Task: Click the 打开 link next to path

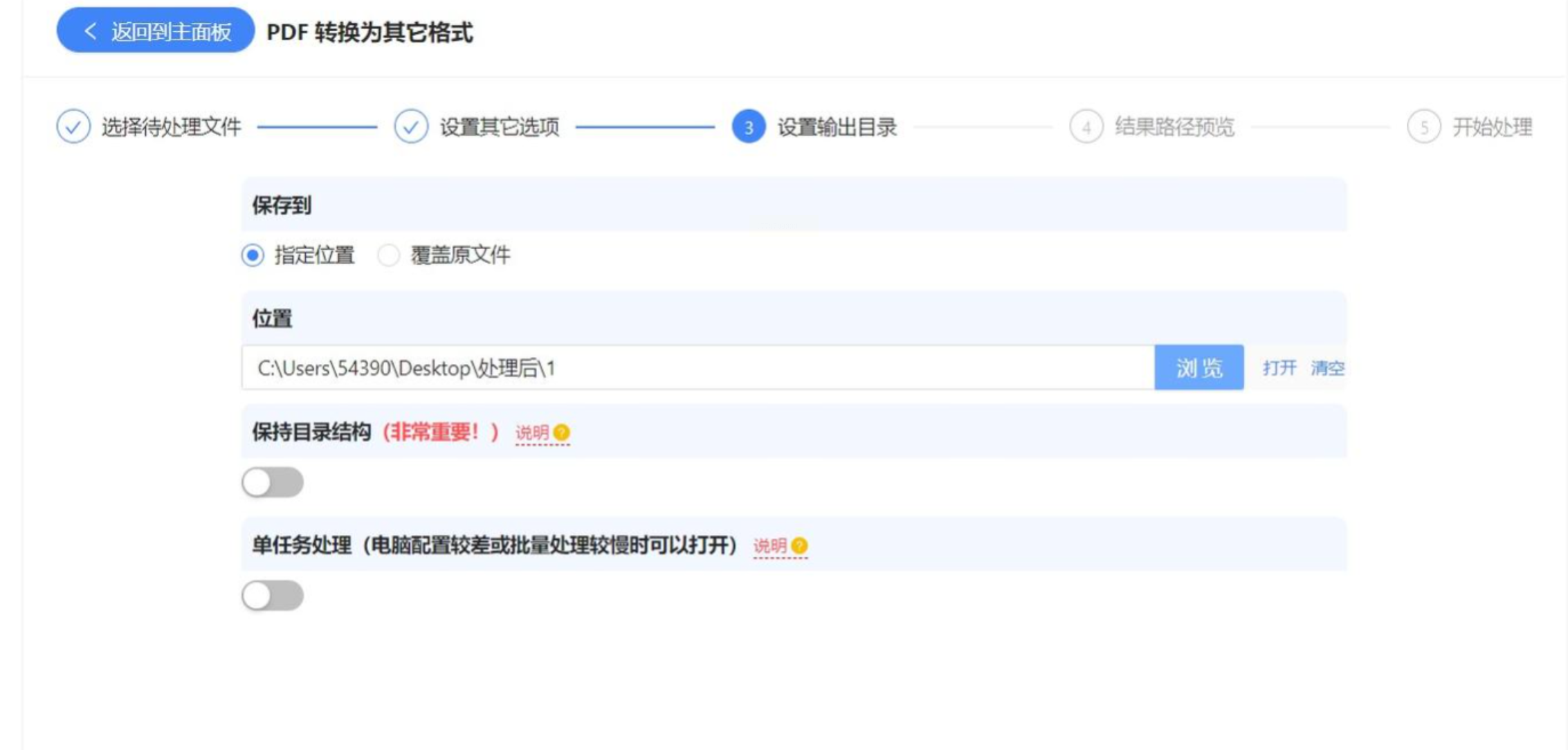Action: [x=1279, y=367]
